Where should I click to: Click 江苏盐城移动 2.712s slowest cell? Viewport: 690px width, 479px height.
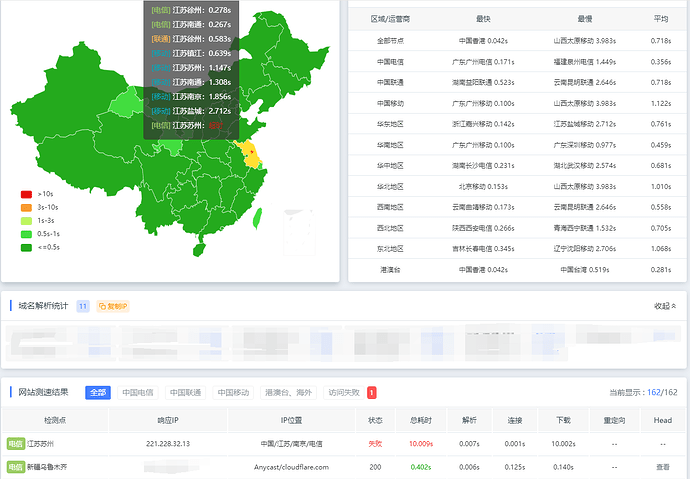[x=584, y=124]
